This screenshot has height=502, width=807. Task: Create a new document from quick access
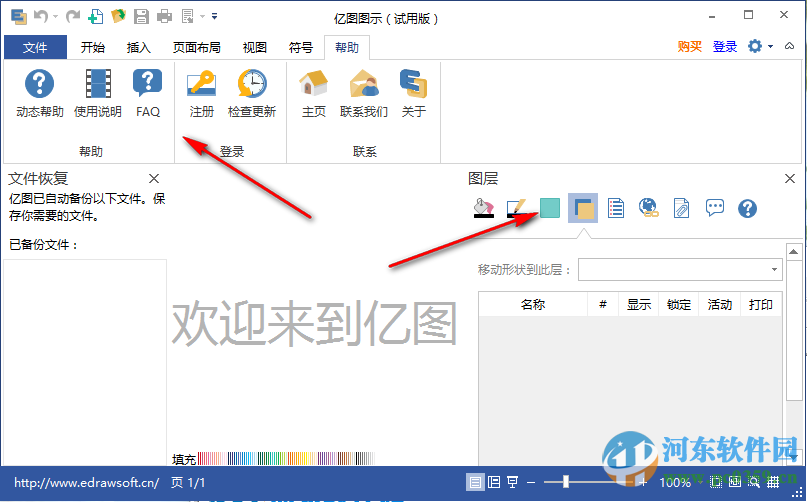(95, 16)
